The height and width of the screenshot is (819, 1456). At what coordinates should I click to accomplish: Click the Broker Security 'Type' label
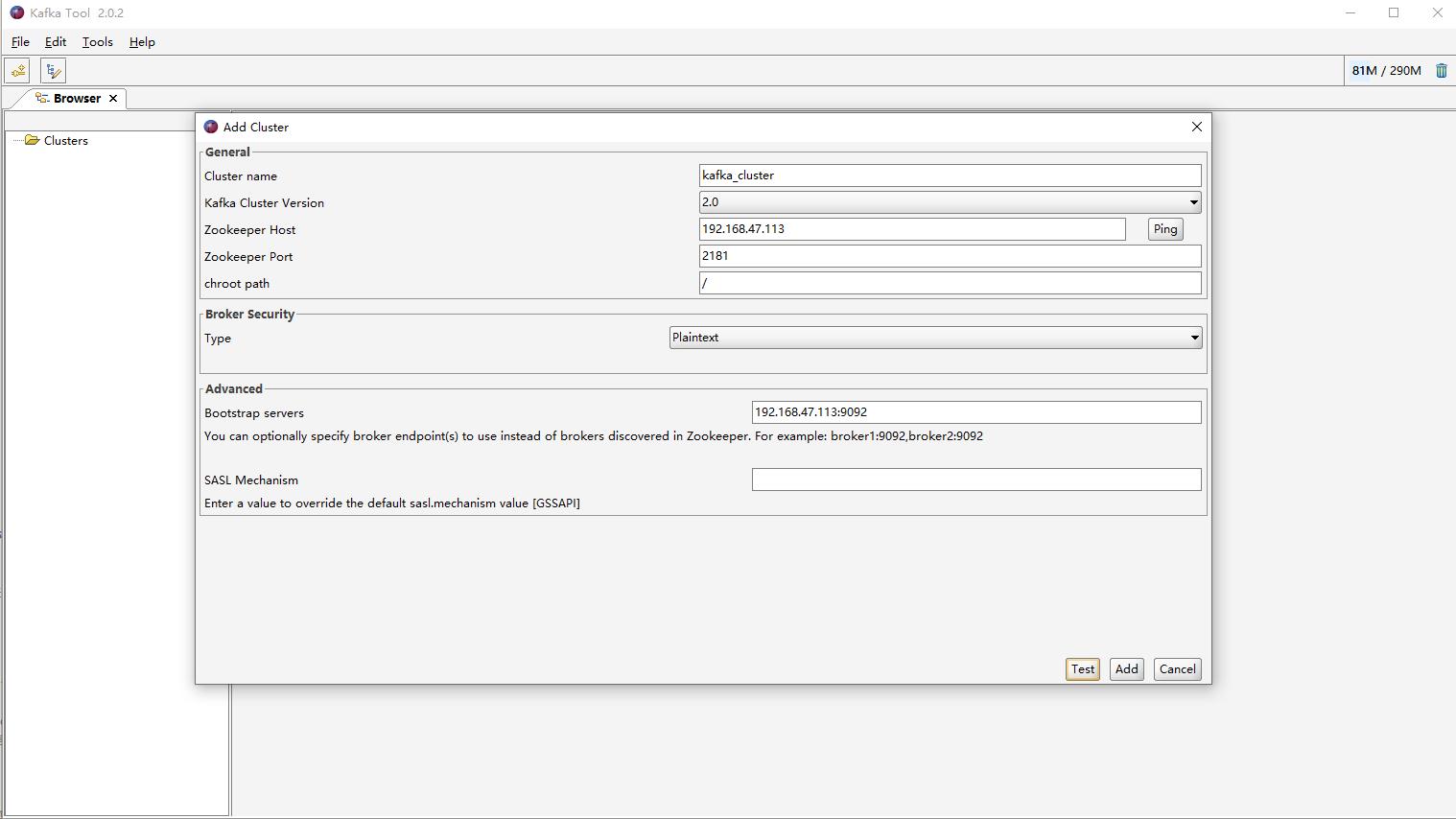click(x=218, y=339)
